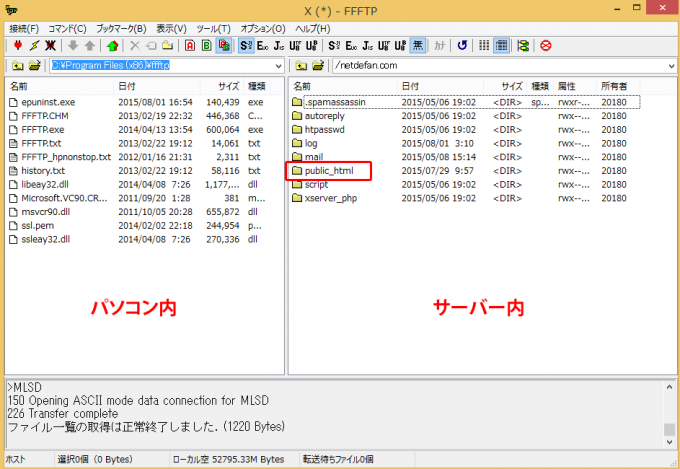Image resolution: width=680 pixels, height=469 pixels.
Task: Switch to details view mode icon
Action: coord(501,45)
